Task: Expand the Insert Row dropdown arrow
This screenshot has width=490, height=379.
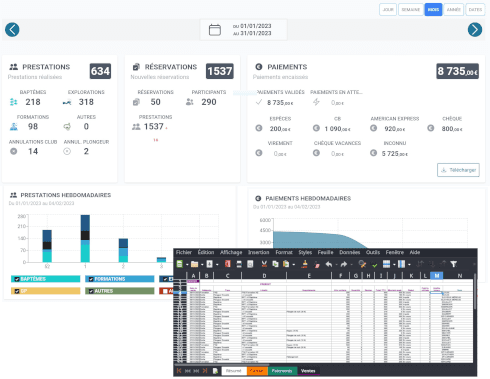Action: pos(394,265)
